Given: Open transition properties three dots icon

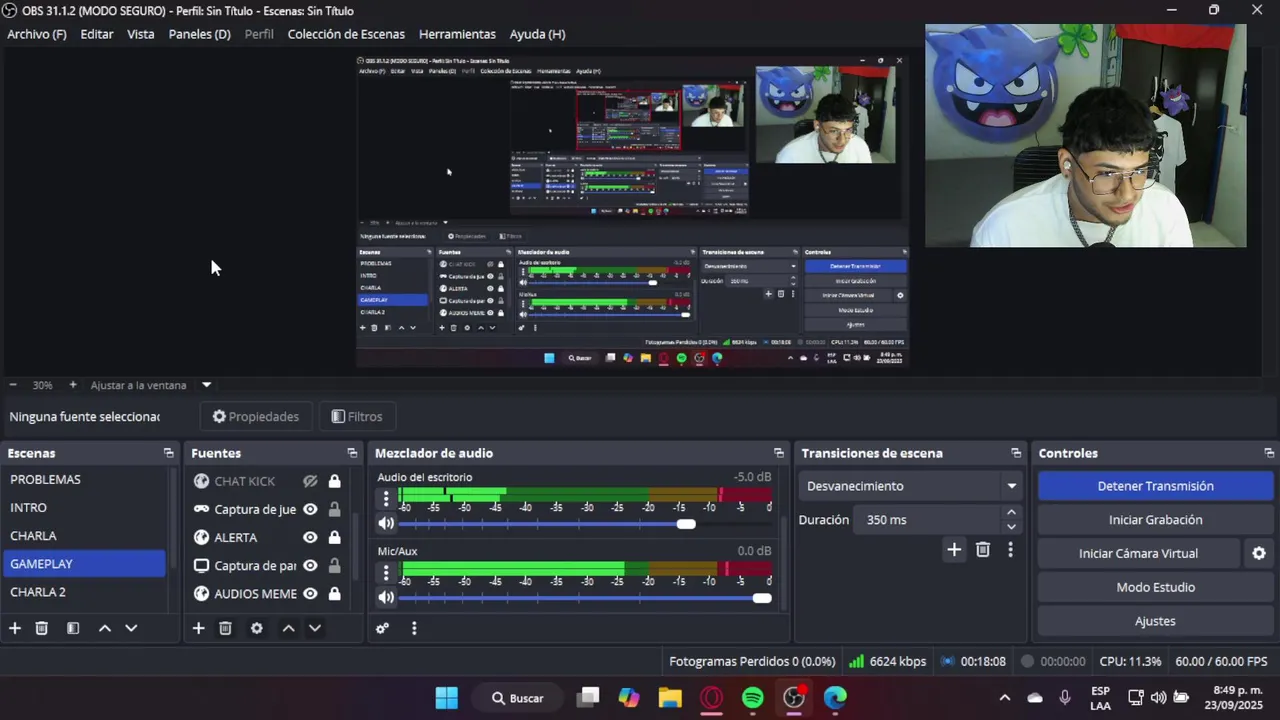Looking at the screenshot, I should point(1010,549).
